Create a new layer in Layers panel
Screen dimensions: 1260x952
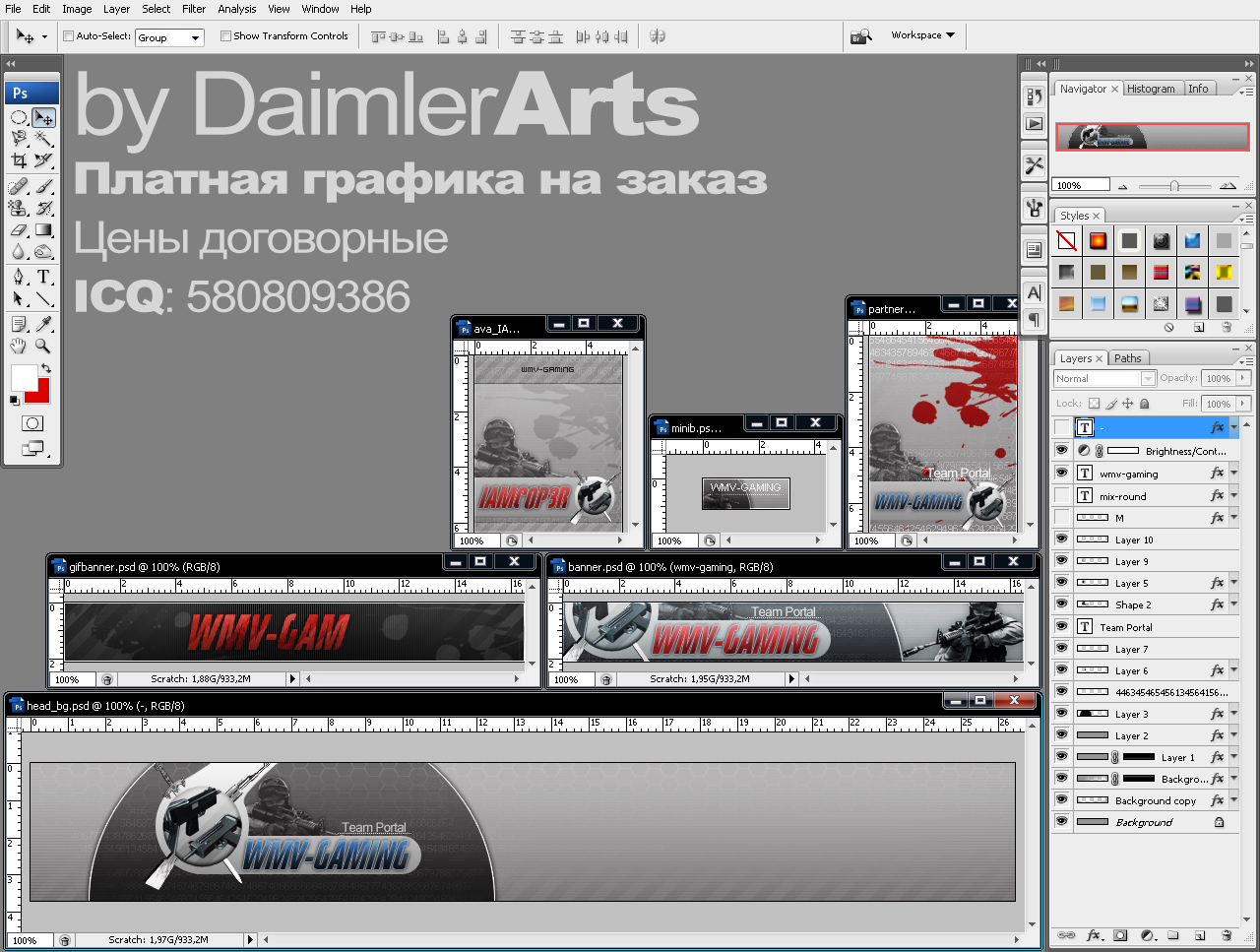1199,935
